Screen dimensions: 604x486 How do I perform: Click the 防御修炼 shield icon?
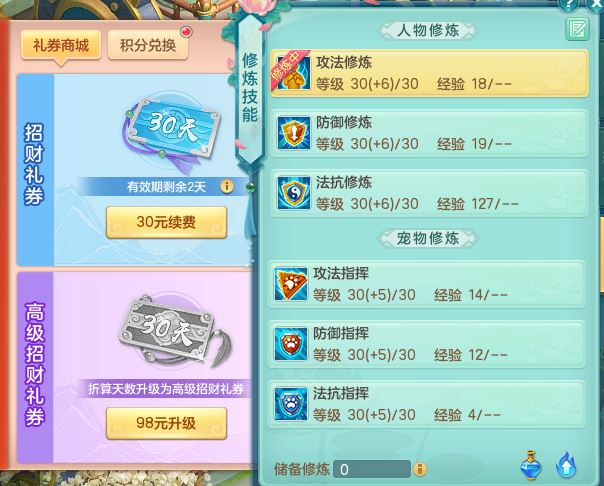294,133
